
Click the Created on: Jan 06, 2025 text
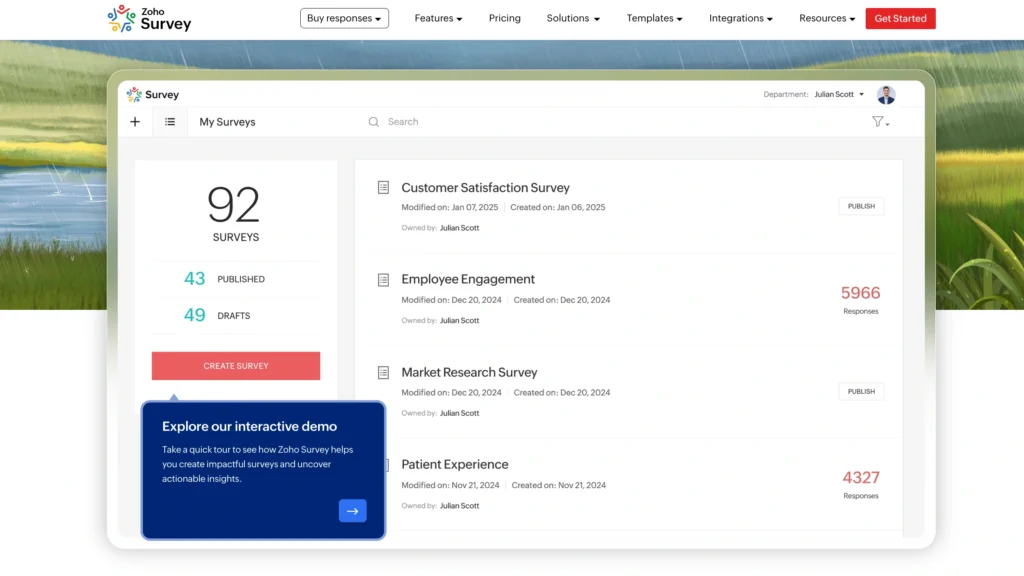click(558, 208)
